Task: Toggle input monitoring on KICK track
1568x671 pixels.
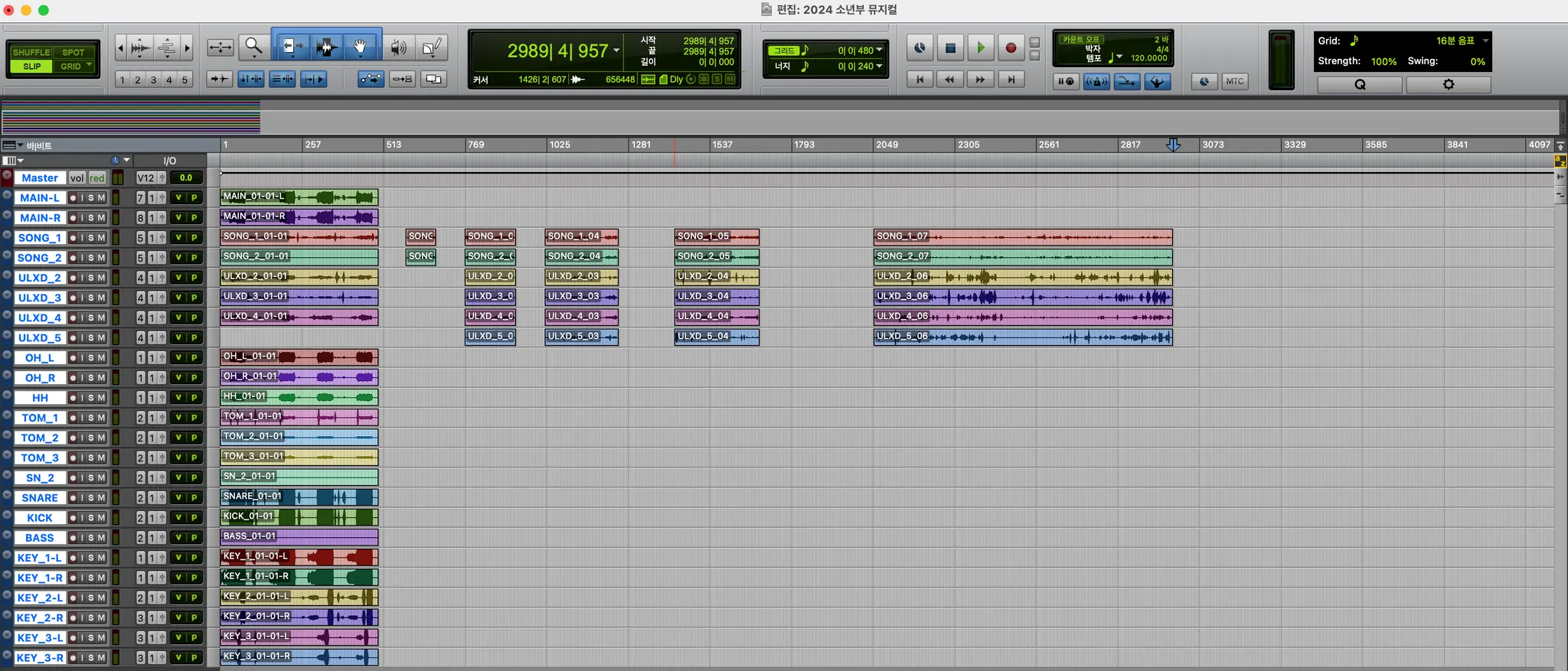Action: click(x=82, y=518)
